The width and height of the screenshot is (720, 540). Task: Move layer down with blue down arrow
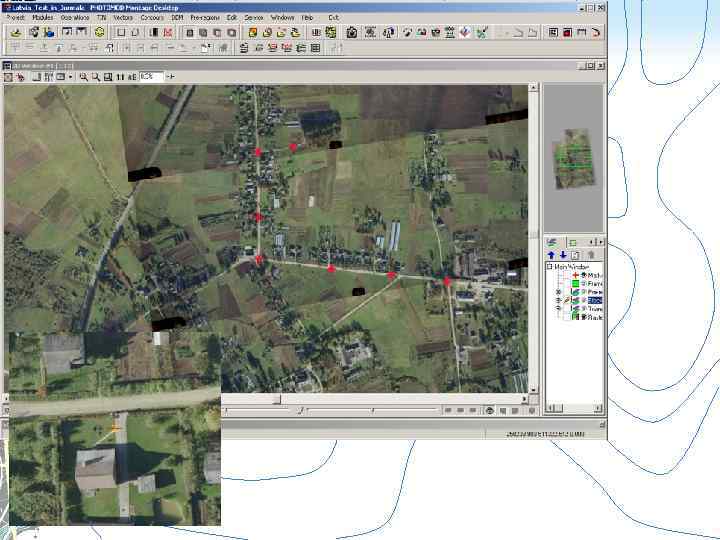coord(563,255)
